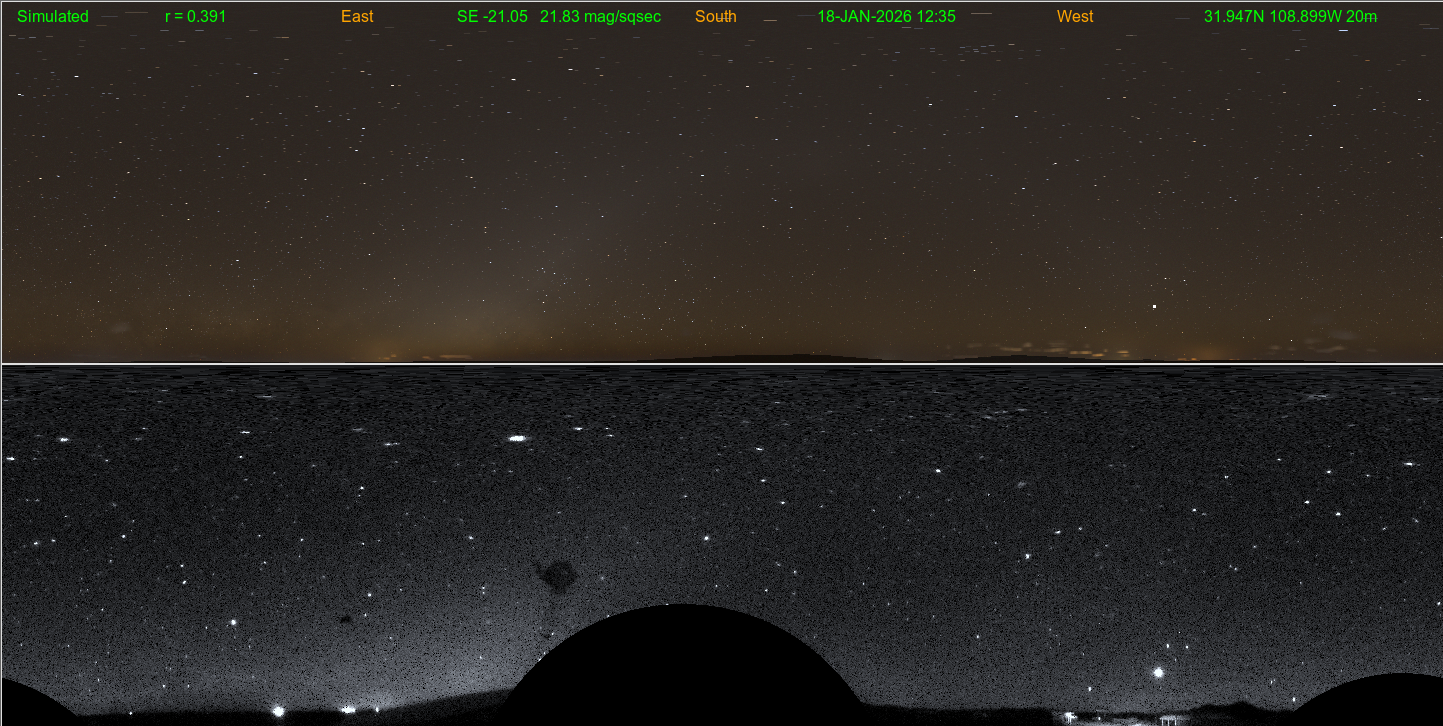The width and height of the screenshot is (1443, 726).
Task: Click the bright elongated star near camera panel top
Action: coord(517,438)
